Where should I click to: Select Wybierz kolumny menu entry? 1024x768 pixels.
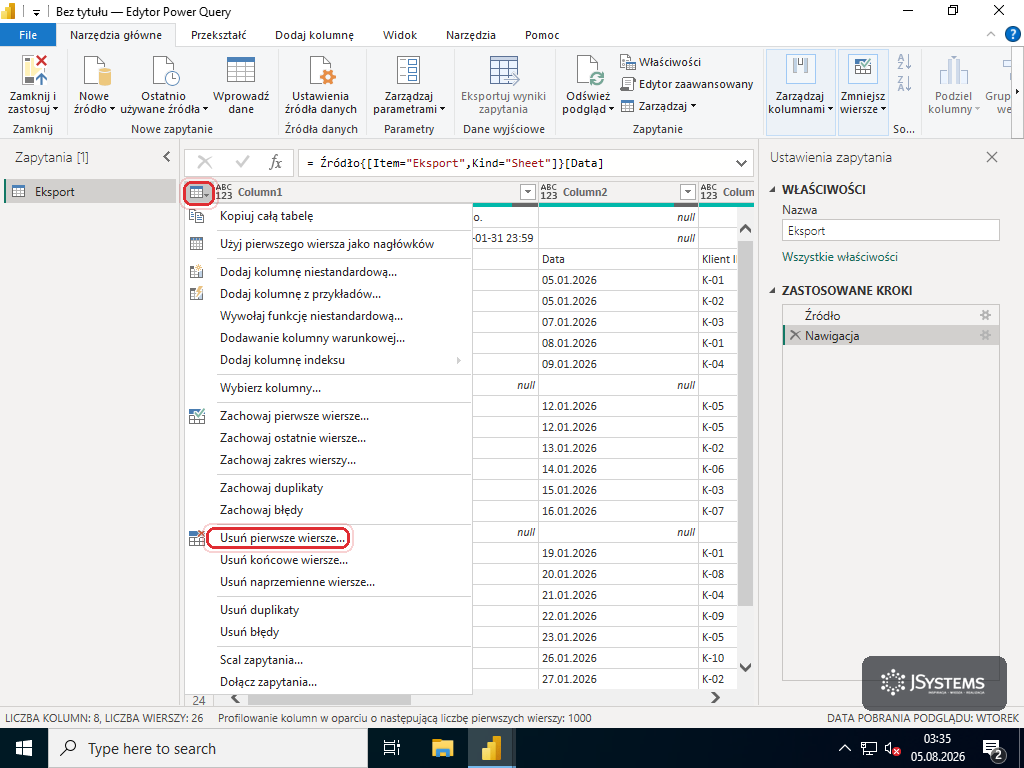point(328,389)
